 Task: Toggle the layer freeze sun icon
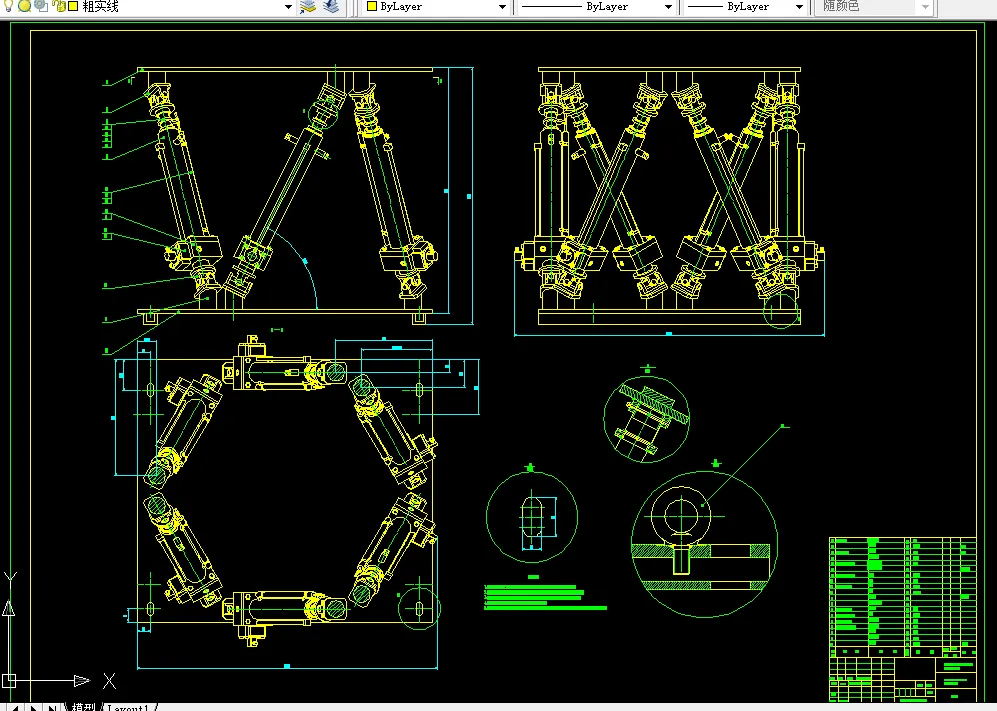[24, 6]
